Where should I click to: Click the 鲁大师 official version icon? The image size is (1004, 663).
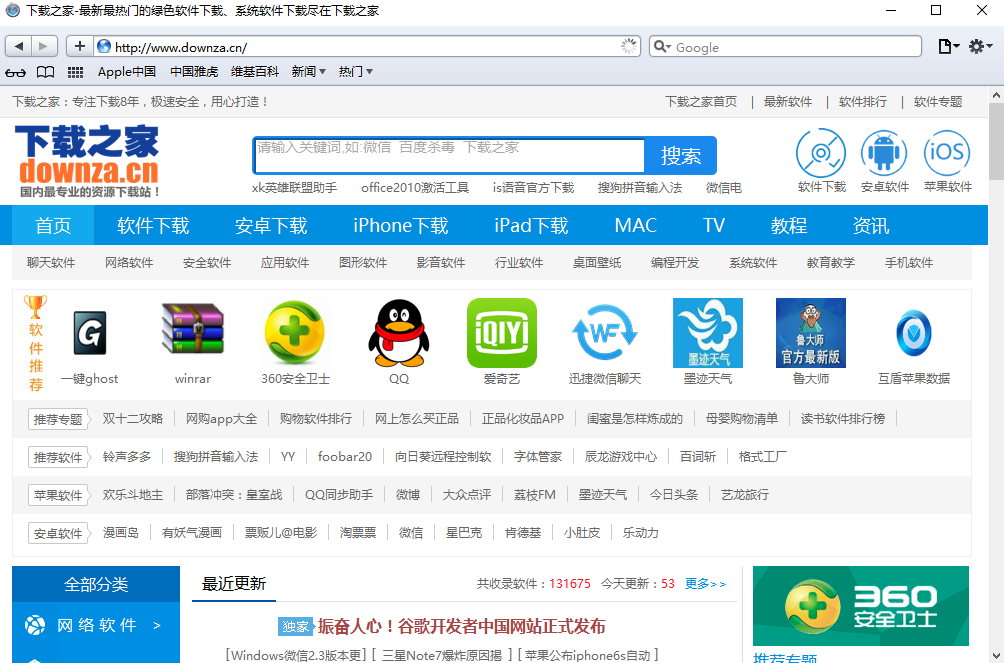(x=810, y=333)
